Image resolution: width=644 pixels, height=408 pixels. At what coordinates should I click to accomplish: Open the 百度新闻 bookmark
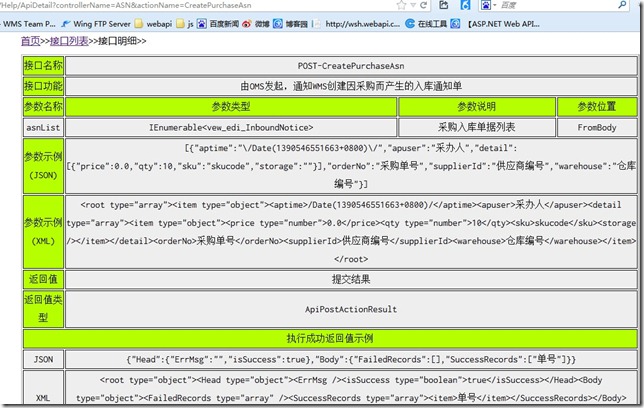[224, 24]
